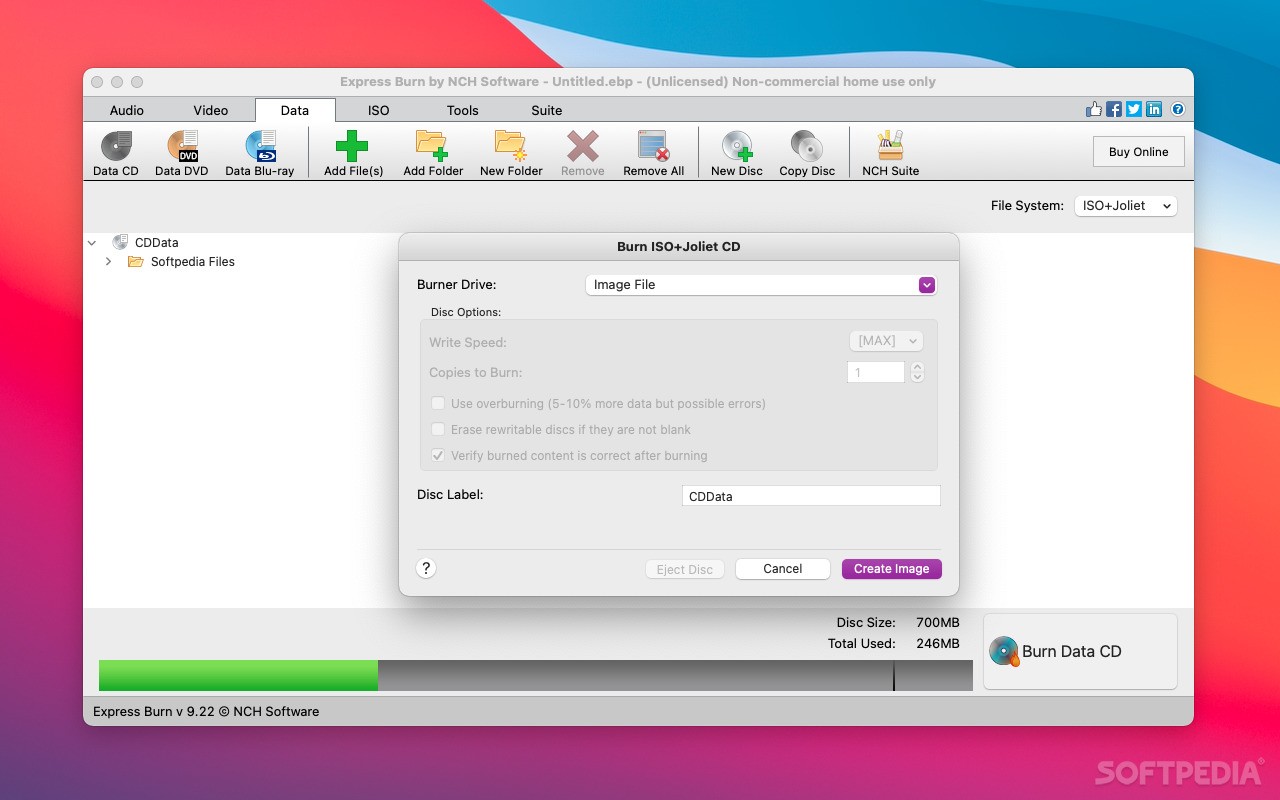Image resolution: width=1280 pixels, height=800 pixels.
Task: Click the blue help icon in the tab bar
Action: pyautogui.click(x=1178, y=110)
